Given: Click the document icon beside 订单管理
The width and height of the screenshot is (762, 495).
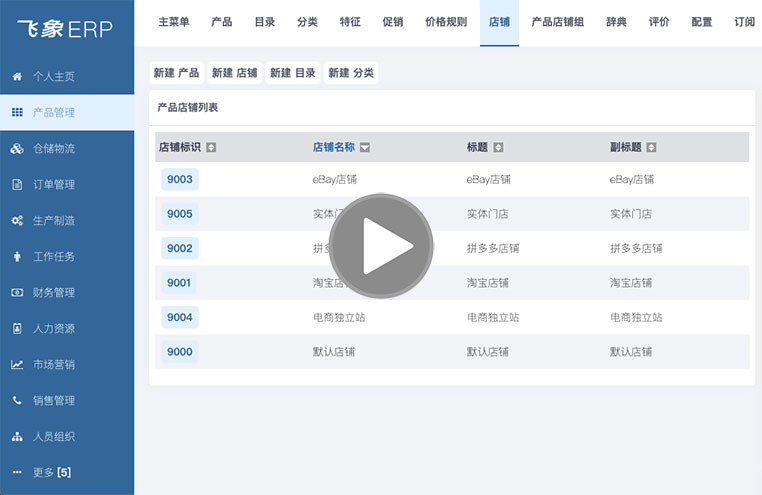Looking at the screenshot, I should coord(17,184).
